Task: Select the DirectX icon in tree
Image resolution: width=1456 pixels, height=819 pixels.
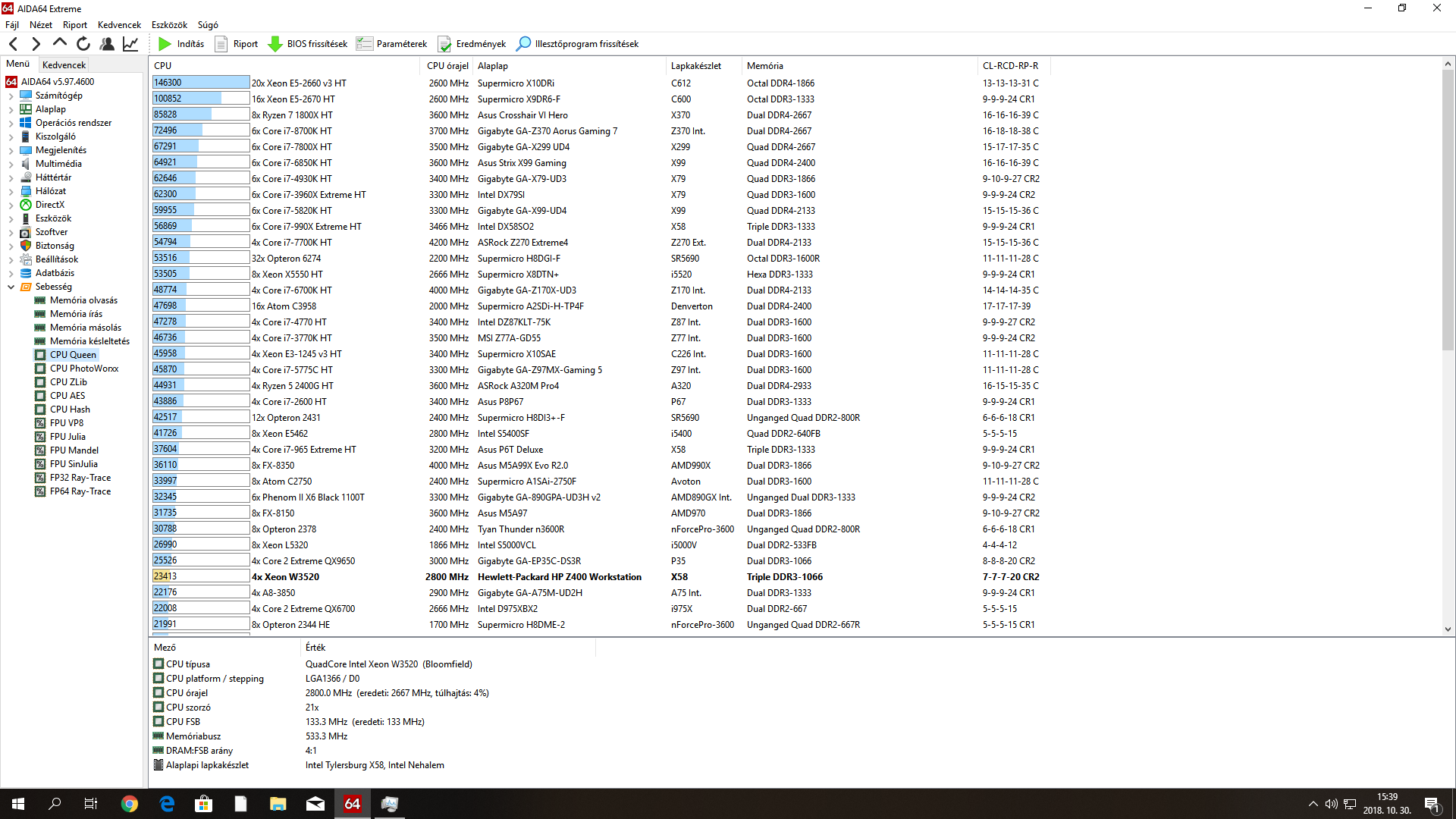Action: click(26, 205)
